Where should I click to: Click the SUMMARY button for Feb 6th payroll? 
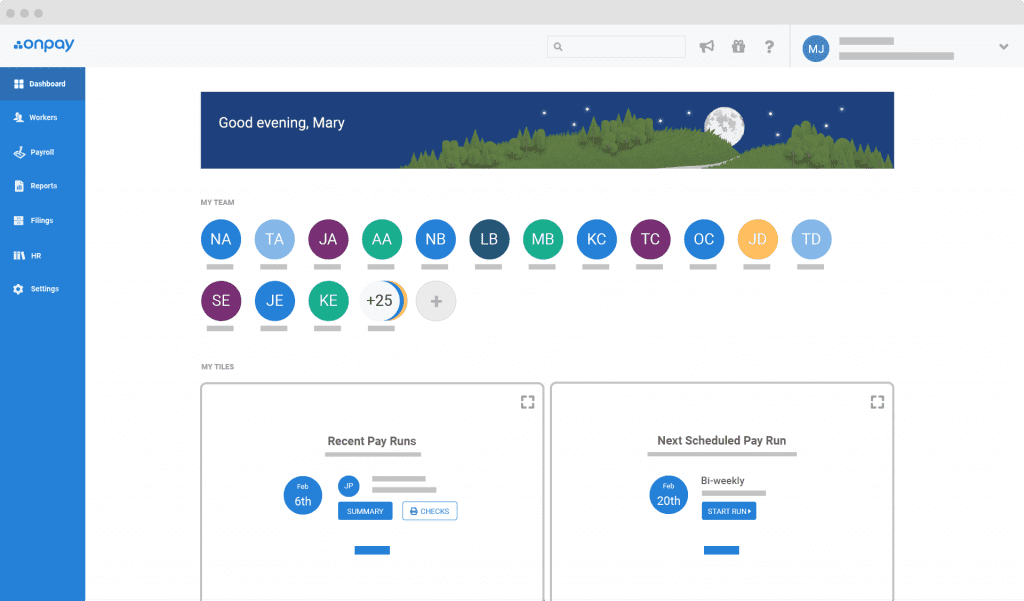point(364,510)
